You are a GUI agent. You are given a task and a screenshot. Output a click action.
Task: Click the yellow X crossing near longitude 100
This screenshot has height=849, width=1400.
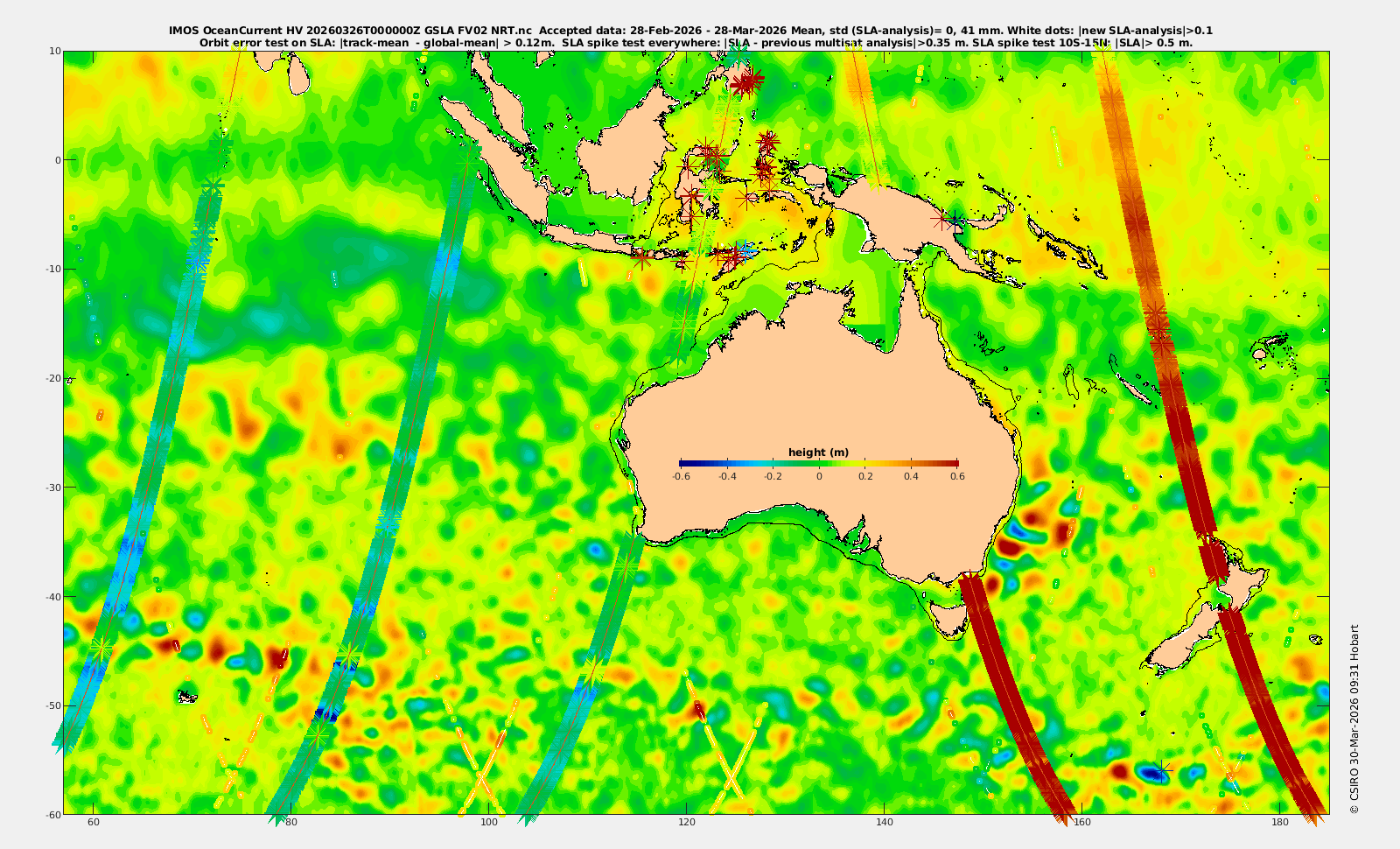(480, 775)
